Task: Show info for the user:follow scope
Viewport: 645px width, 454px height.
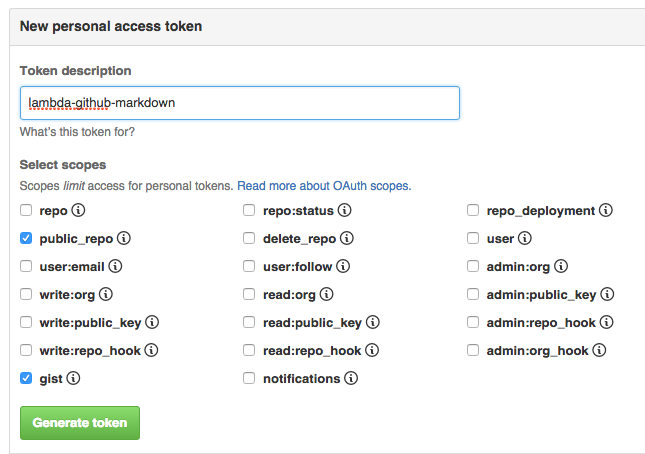Action: point(342,267)
